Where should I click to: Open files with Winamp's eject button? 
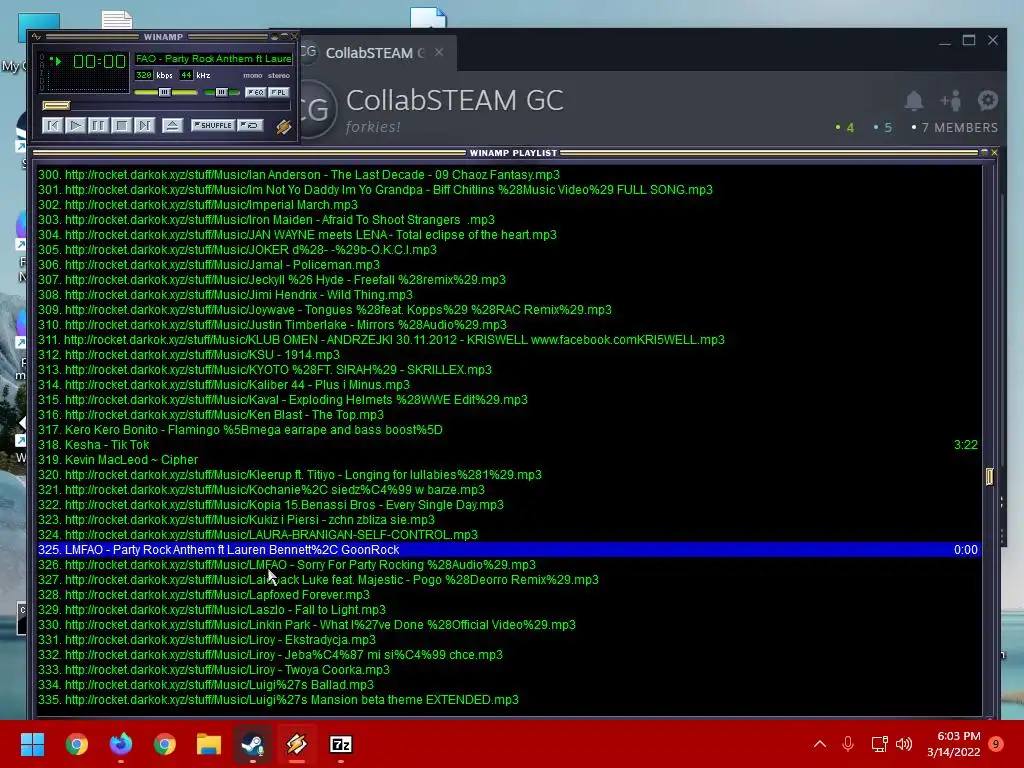tap(172, 125)
